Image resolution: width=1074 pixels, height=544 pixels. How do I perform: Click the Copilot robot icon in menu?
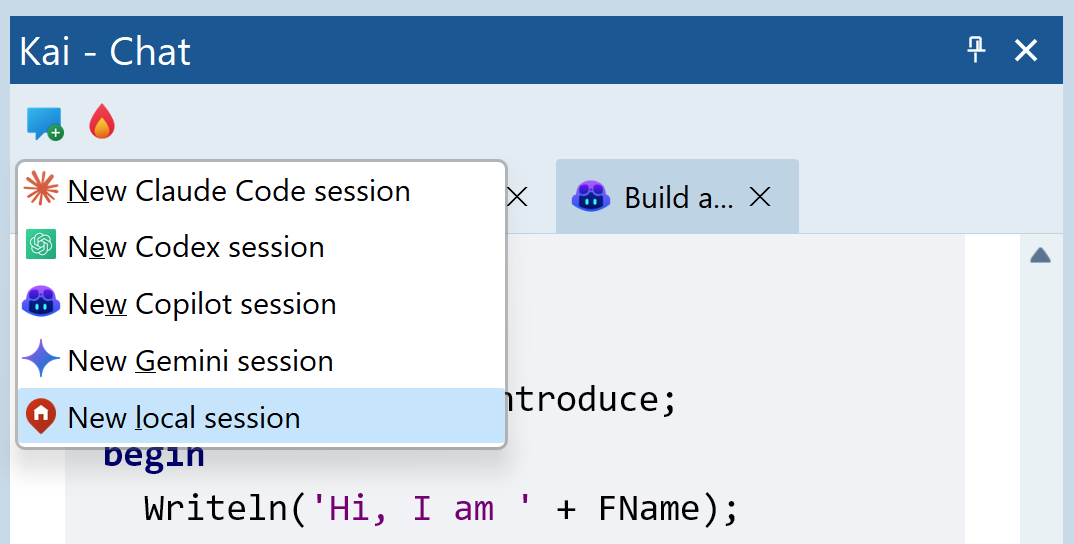[40, 301]
